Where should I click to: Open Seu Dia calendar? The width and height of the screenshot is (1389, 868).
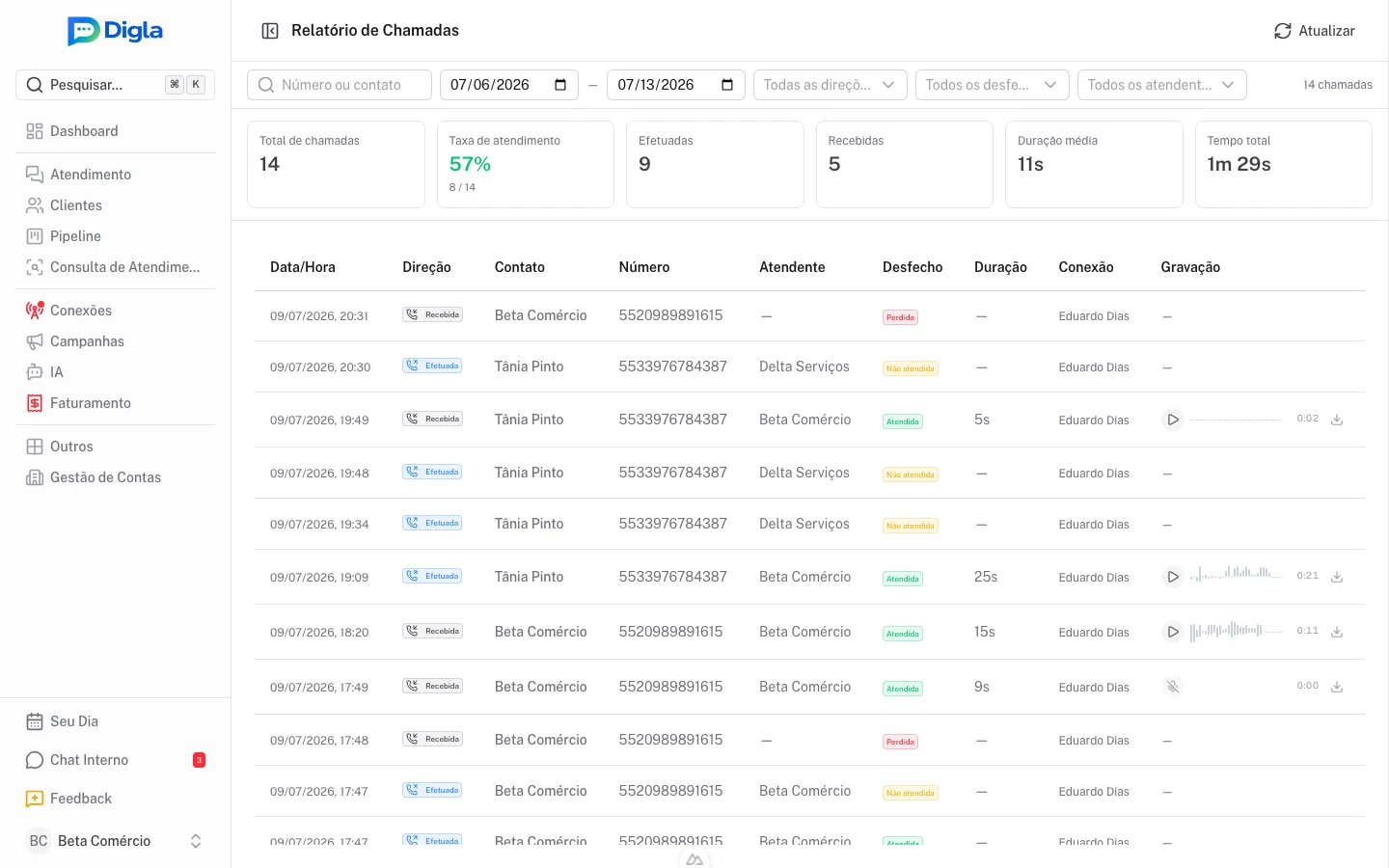(x=115, y=721)
